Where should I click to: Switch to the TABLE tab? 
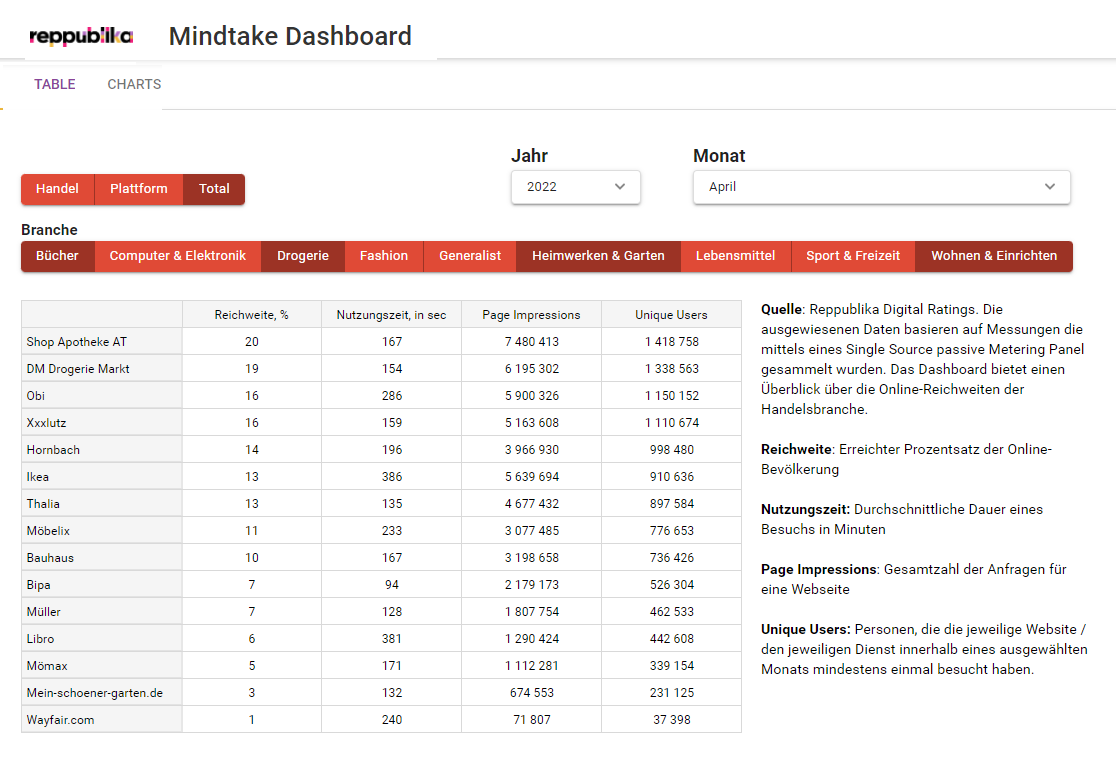pyautogui.click(x=55, y=84)
